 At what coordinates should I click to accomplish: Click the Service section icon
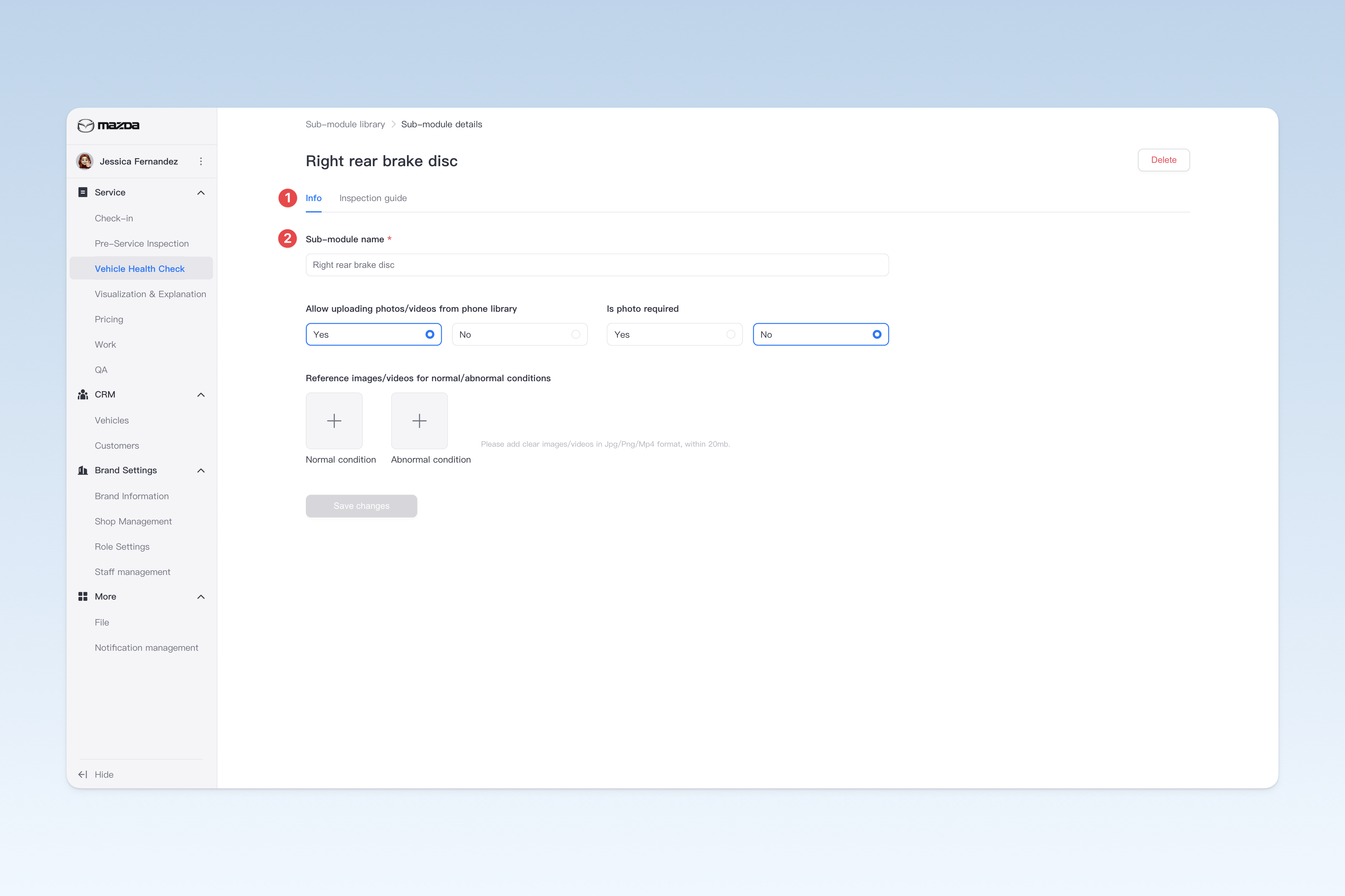pyautogui.click(x=83, y=192)
